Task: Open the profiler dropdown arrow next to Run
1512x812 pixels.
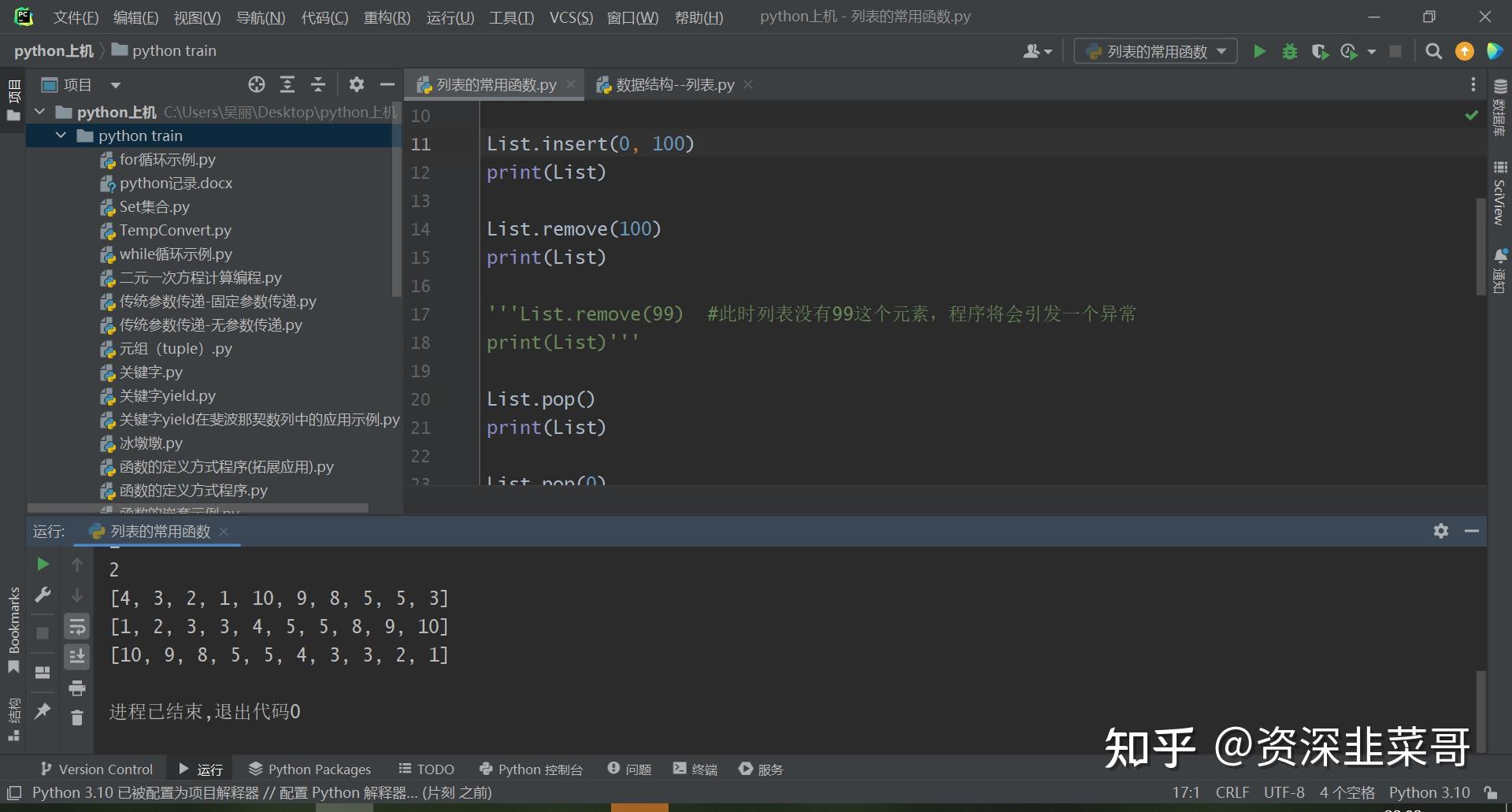Action: click(x=1373, y=50)
